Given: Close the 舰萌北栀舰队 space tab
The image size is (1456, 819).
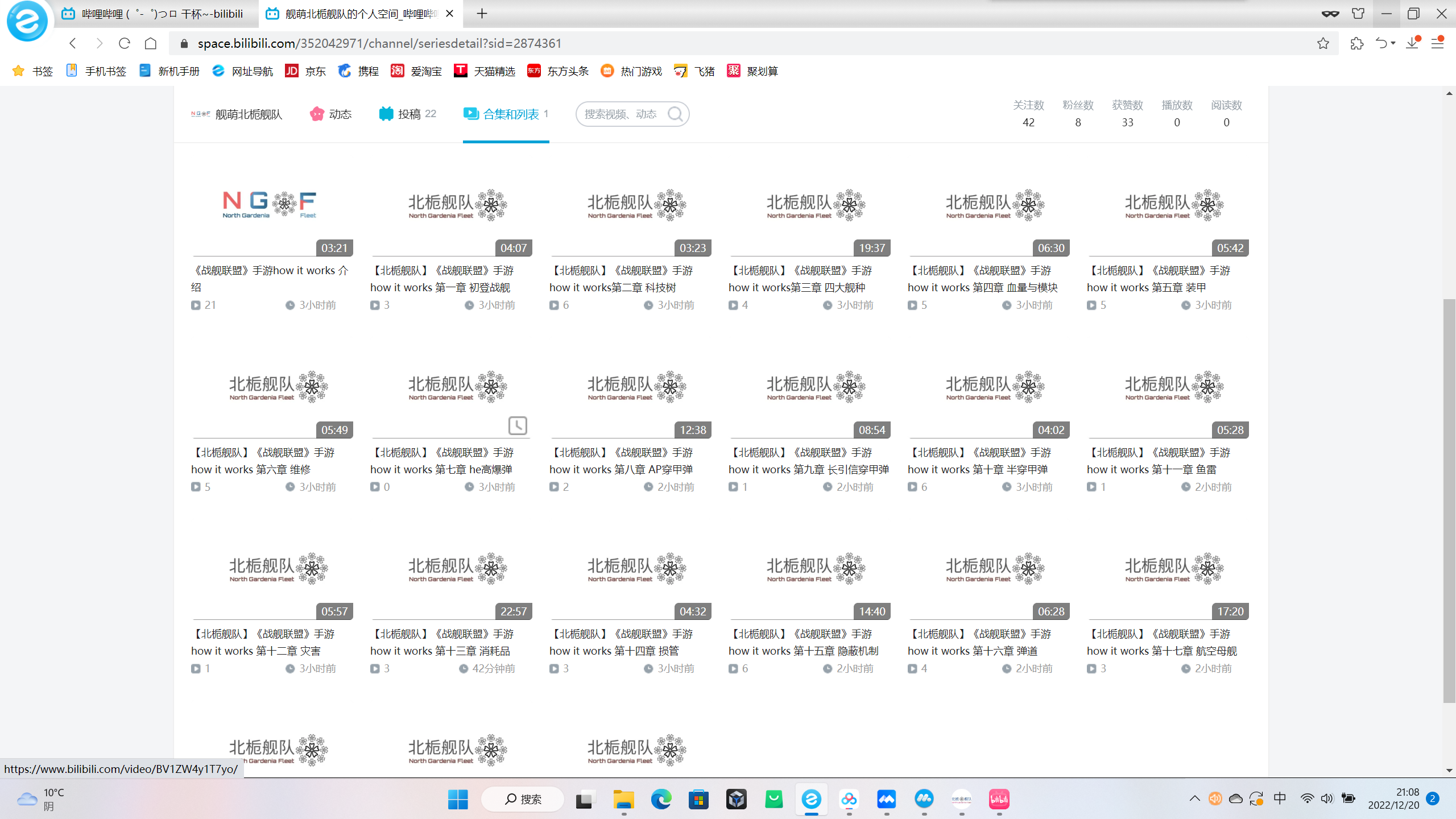Looking at the screenshot, I should pyautogui.click(x=449, y=14).
